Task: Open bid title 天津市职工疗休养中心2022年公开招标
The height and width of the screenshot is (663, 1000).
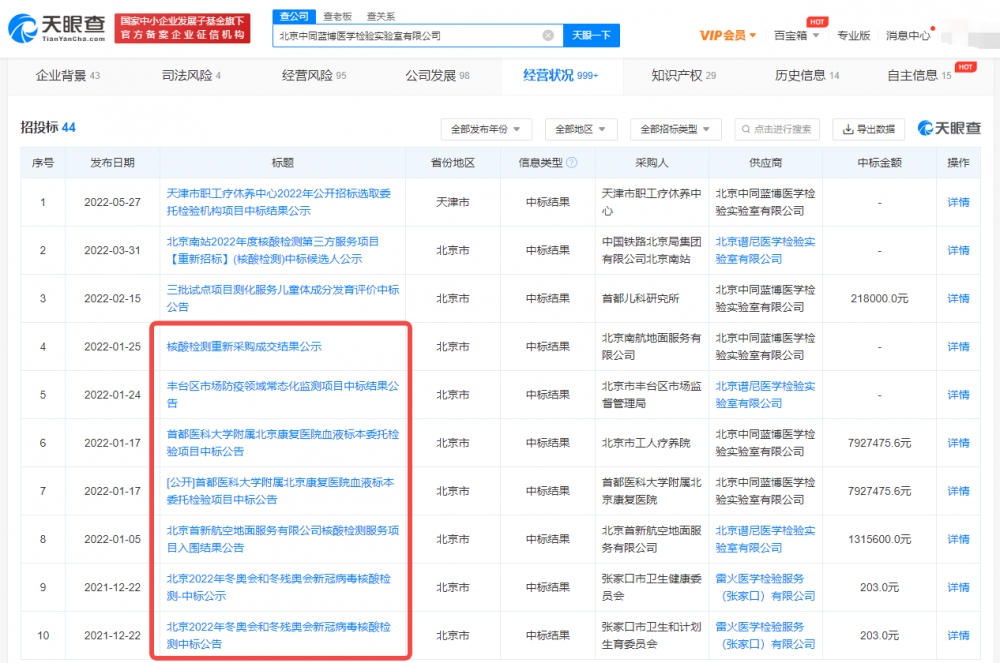Action: [279, 202]
